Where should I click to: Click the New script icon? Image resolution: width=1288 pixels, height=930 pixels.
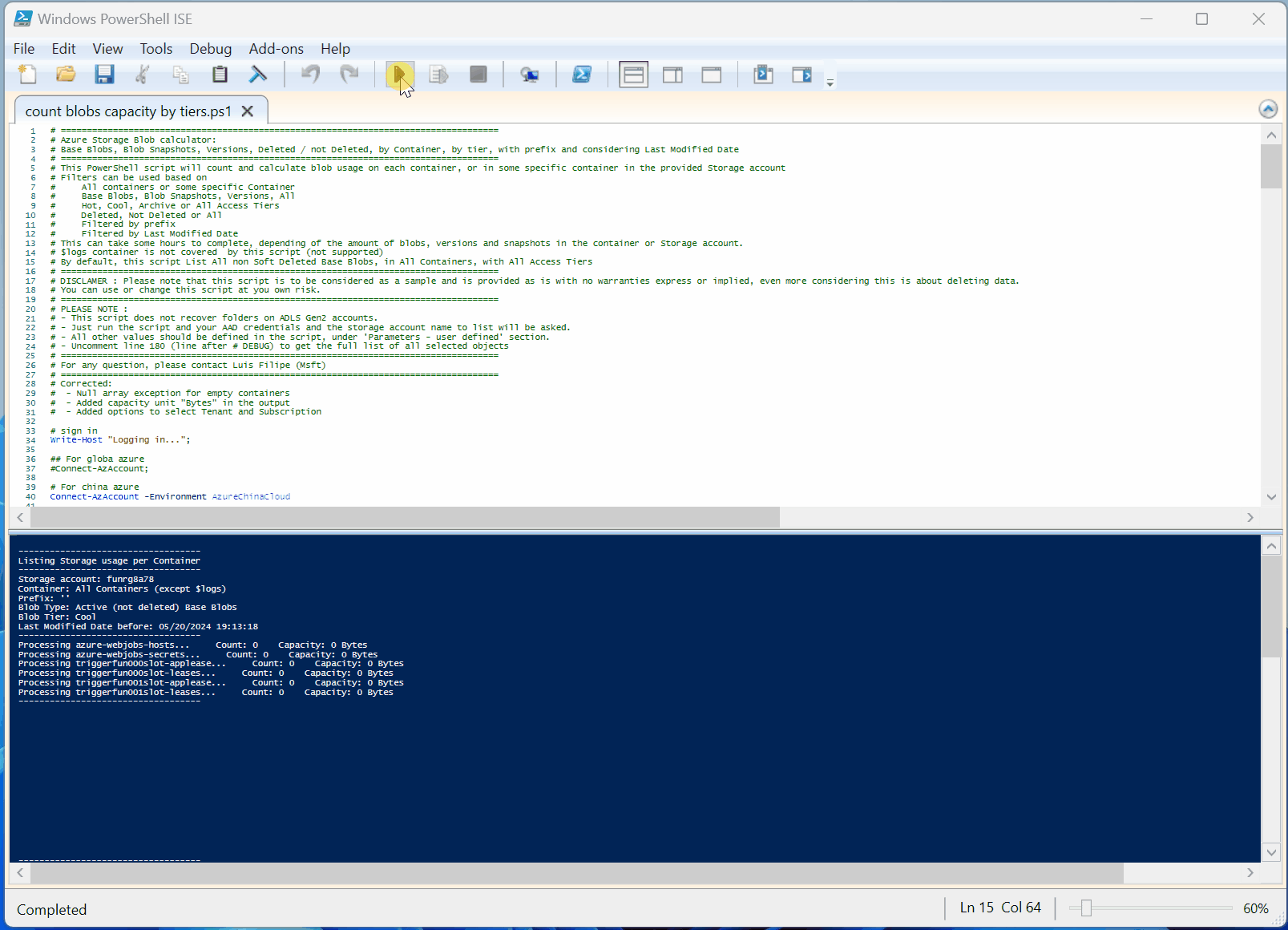coord(27,75)
